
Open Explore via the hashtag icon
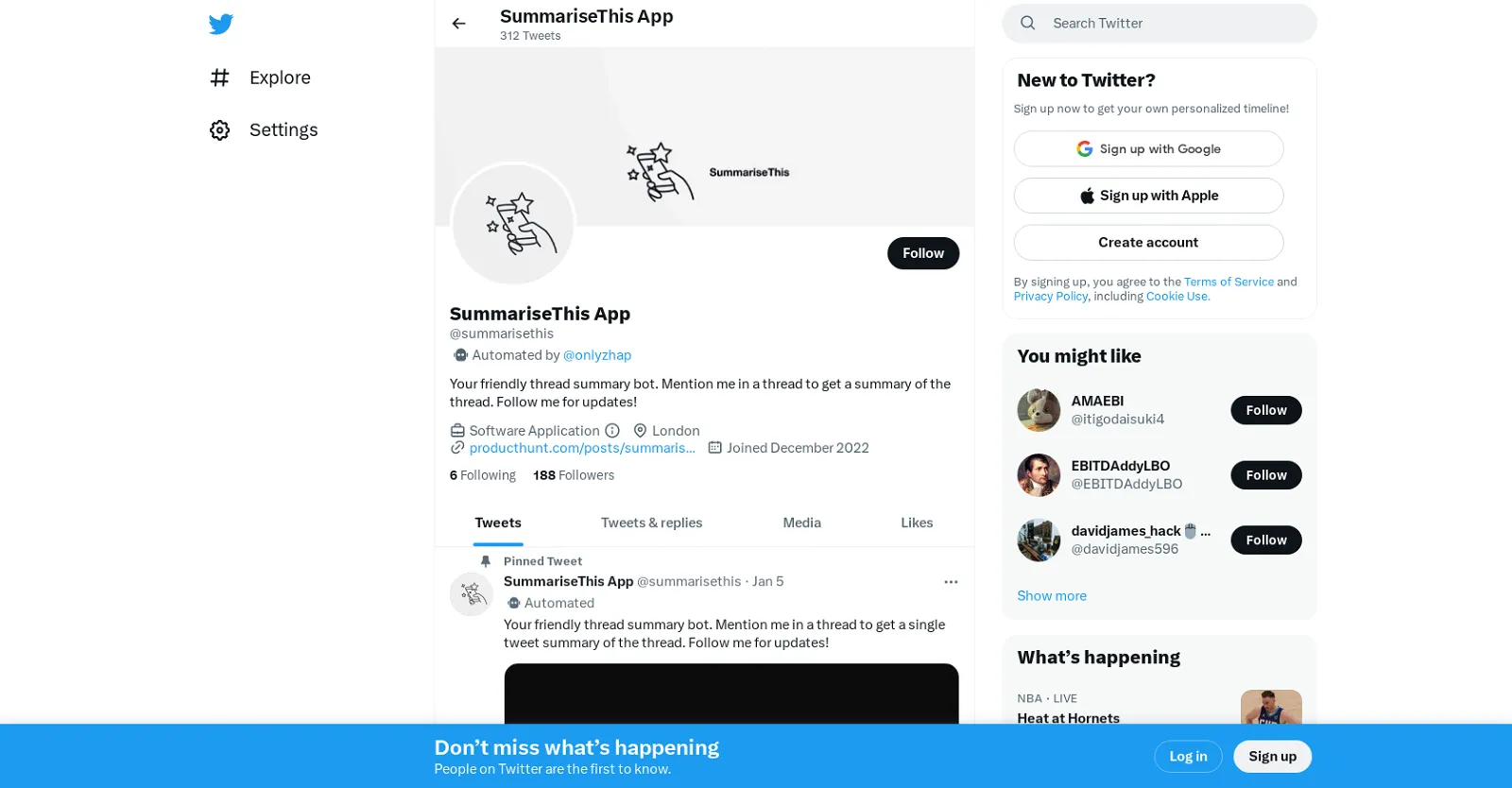point(219,77)
